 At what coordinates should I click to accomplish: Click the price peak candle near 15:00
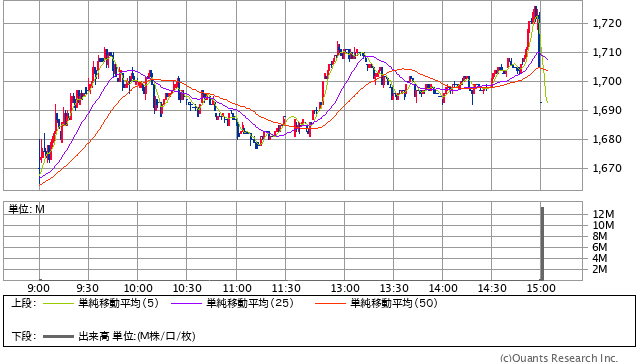click(x=535, y=12)
